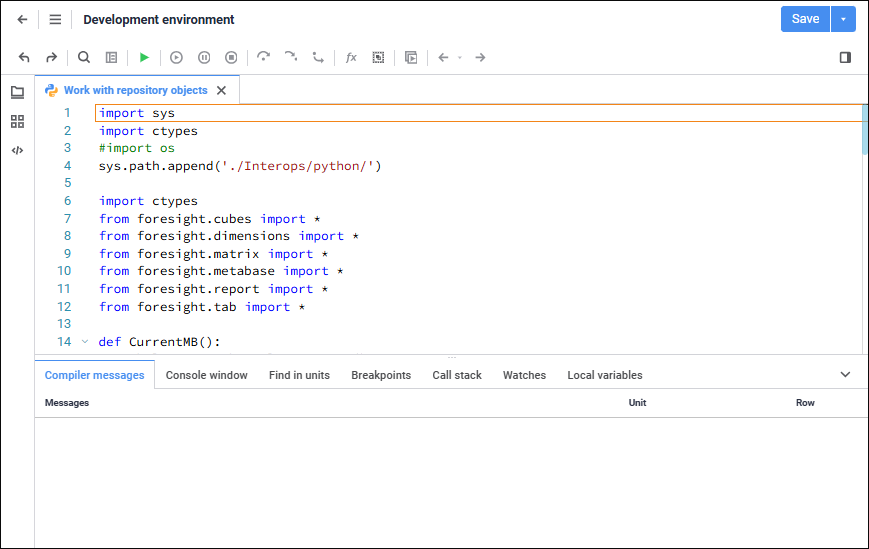Open the hamburger main menu

[55, 20]
